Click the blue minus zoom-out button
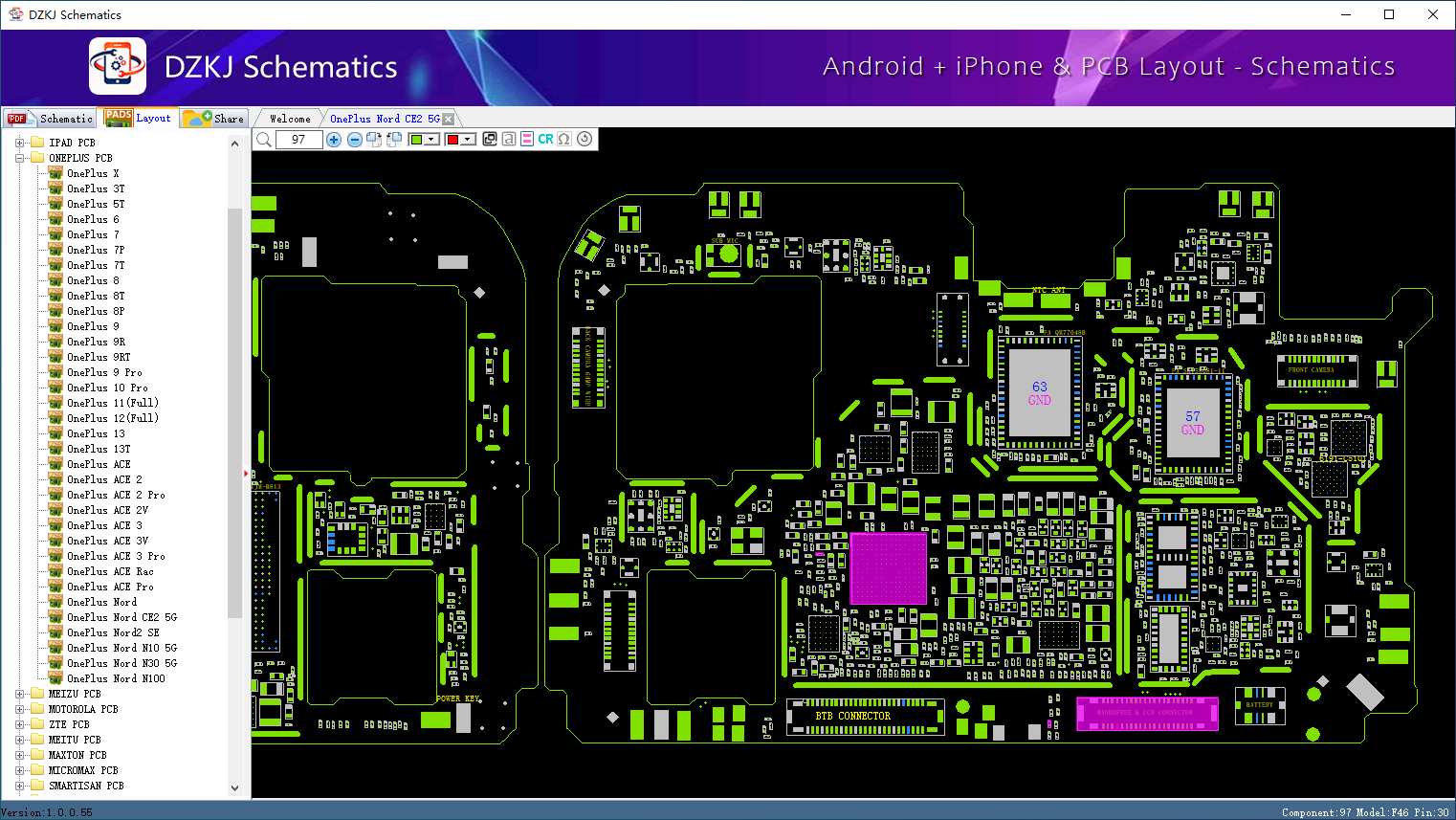The height and width of the screenshot is (820, 1456). [x=355, y=140]
